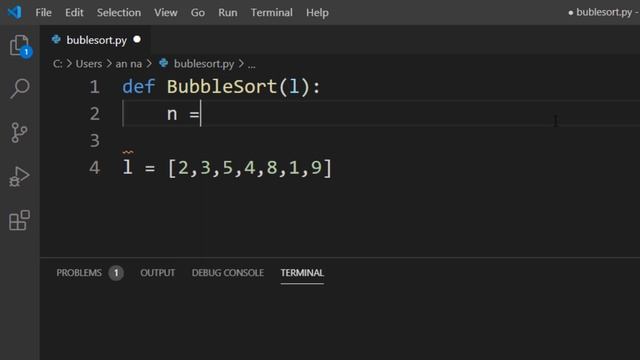This screenshot has width=640, height=360.
Task: Open the Run menu
Action: click(228, 13)
